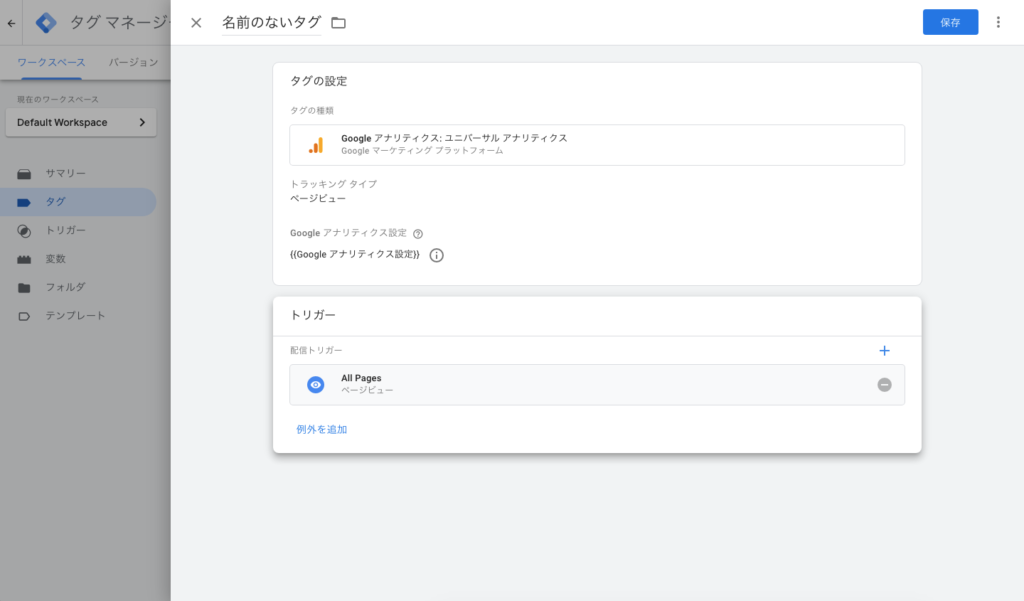Click the 例外を追加 link
Screen dimensions: 1024x601
point(322,429)
